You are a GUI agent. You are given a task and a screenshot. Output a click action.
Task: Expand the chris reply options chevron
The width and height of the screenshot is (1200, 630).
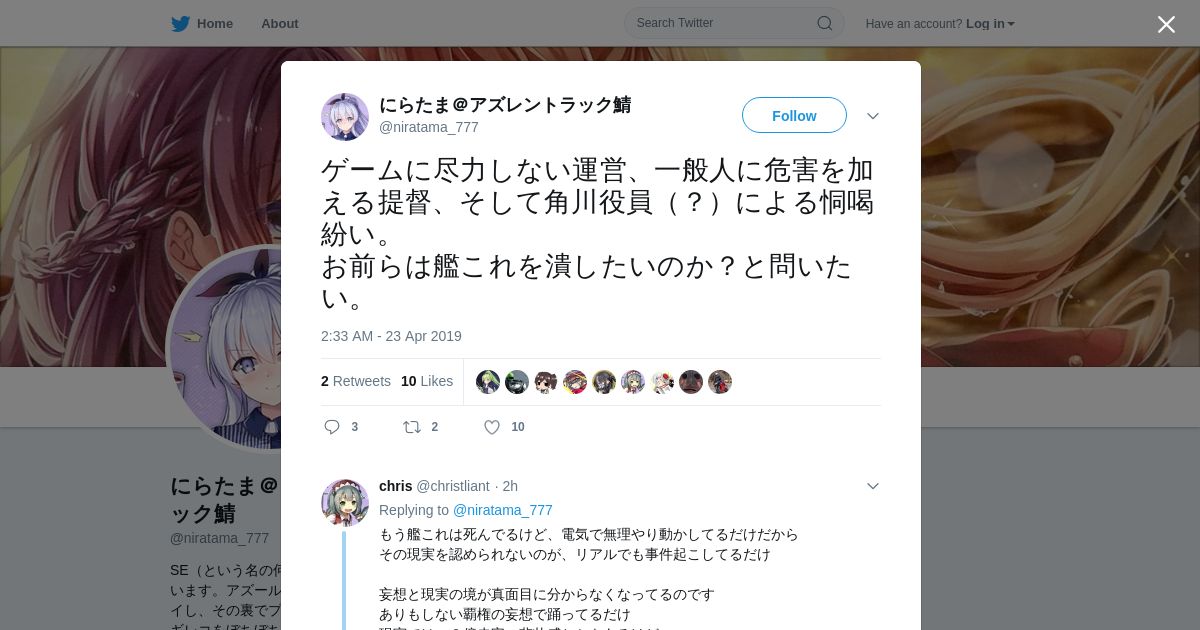873,486
